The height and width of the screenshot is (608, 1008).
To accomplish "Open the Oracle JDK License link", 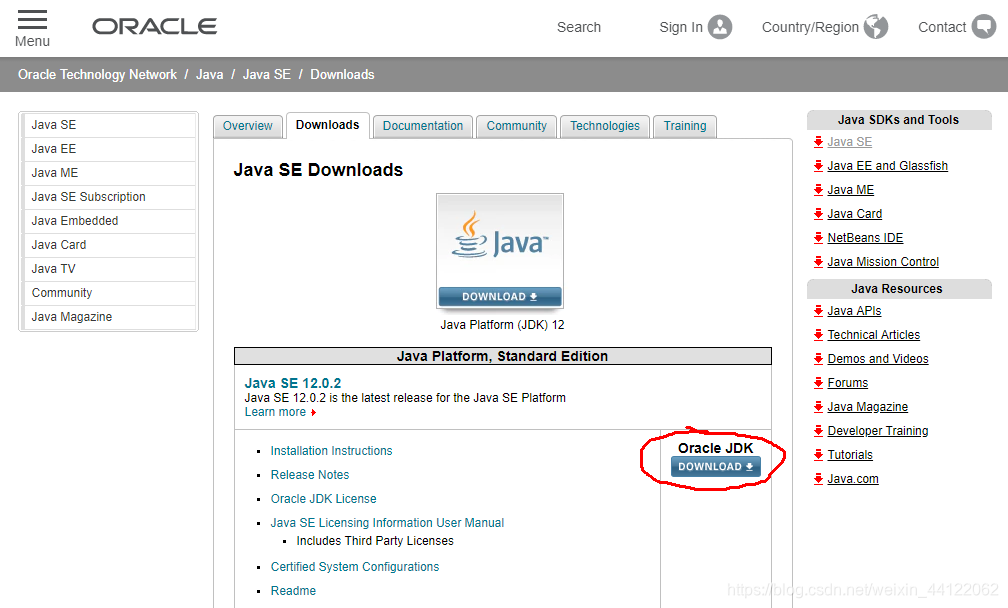I will 323,499.
